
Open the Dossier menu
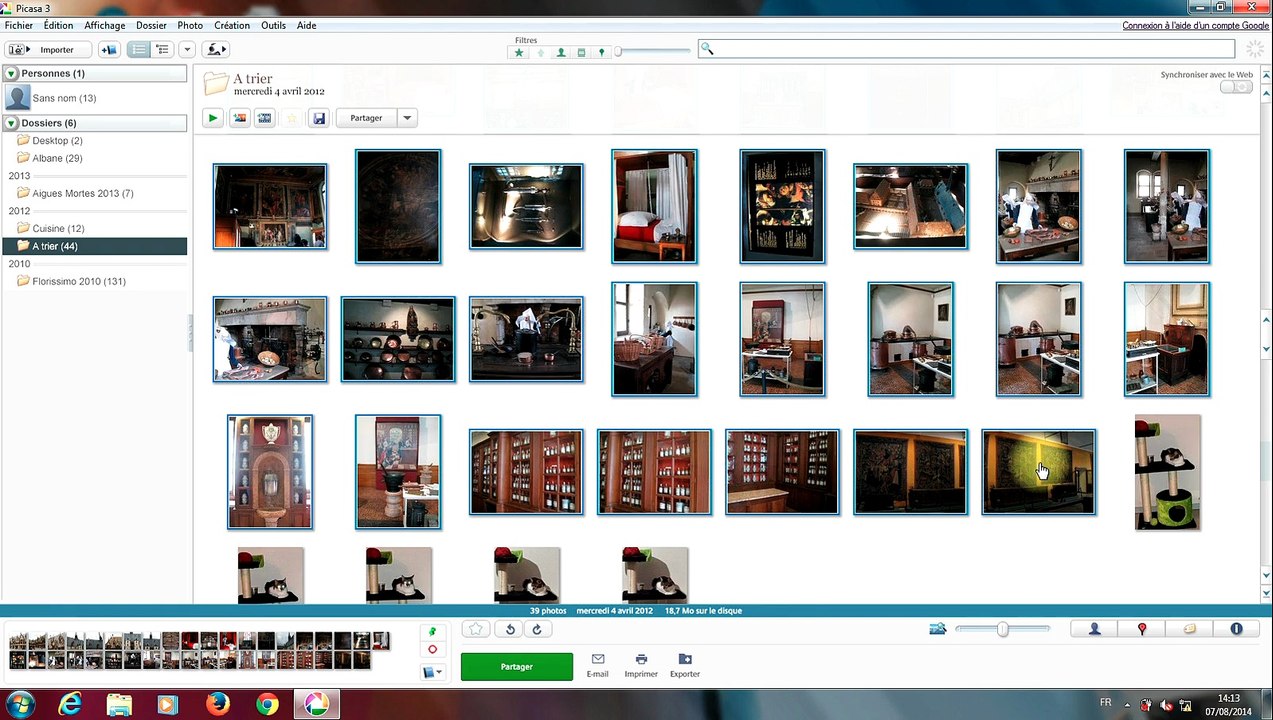(151, 26)
